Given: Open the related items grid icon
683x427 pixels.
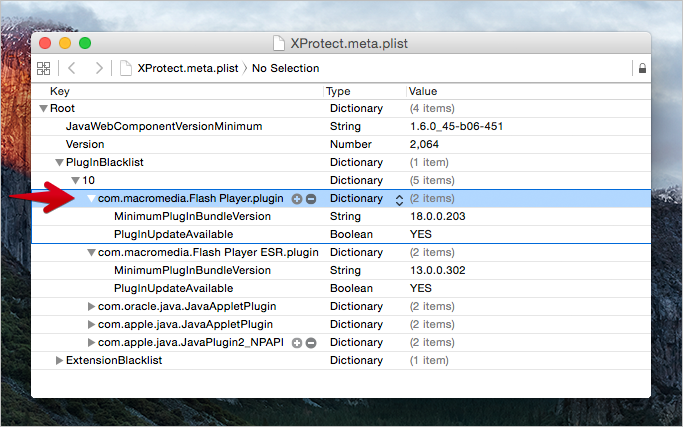Looking at the screenshot, I should [x=43, y=68].
